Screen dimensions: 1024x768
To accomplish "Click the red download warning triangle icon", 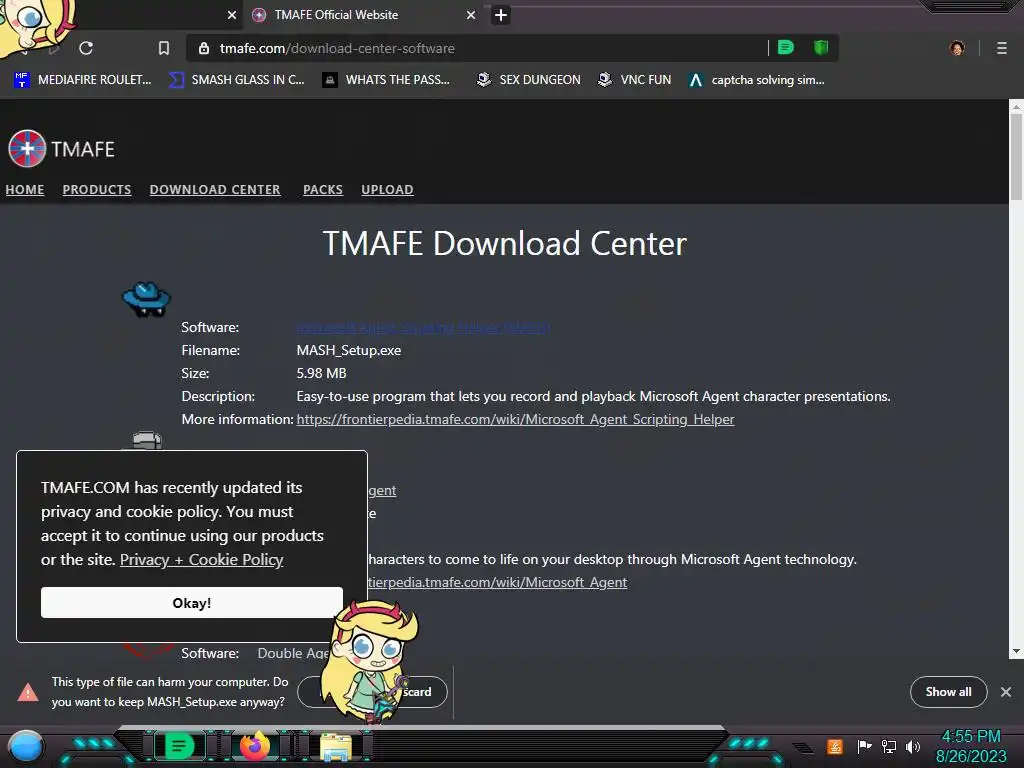I will click(x=27, y=692).
